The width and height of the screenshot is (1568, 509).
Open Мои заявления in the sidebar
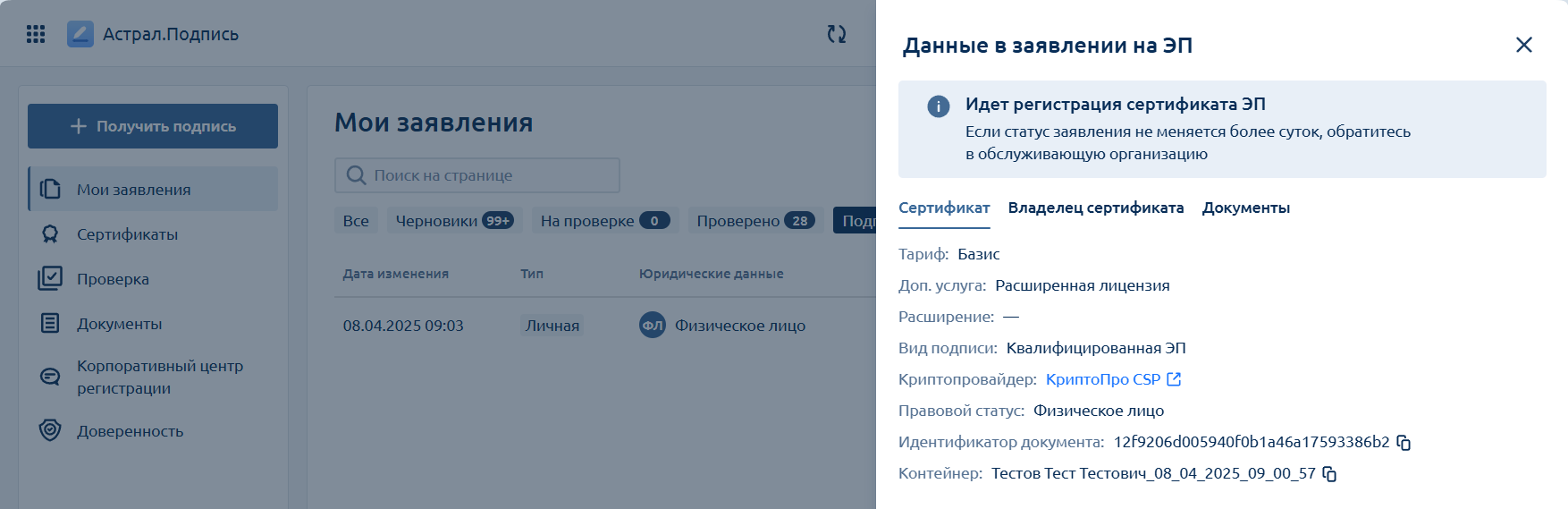(x=153, y=189)
